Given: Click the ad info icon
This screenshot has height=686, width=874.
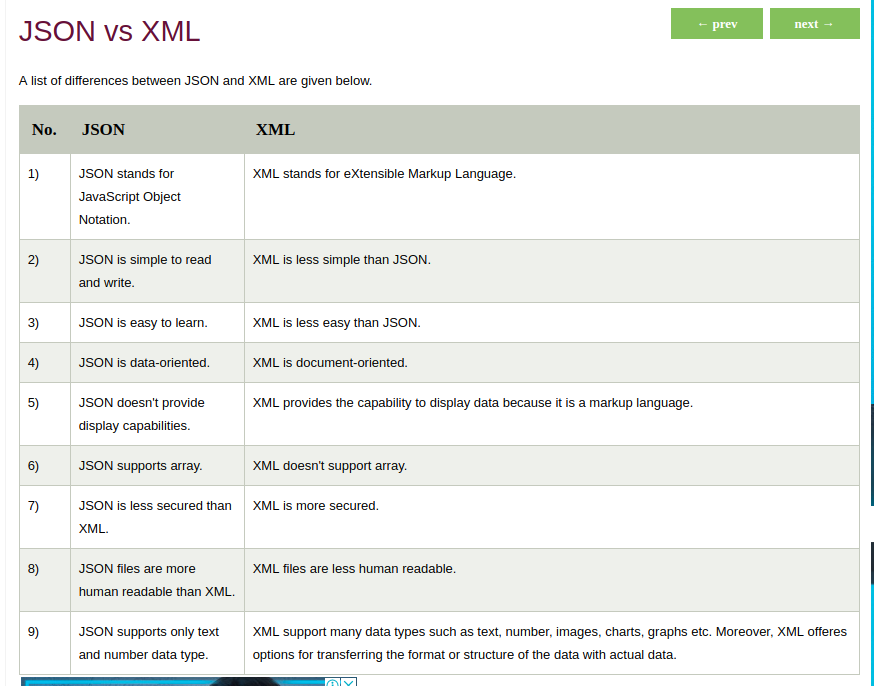Looking at the screenshot, I should [333, 682].
